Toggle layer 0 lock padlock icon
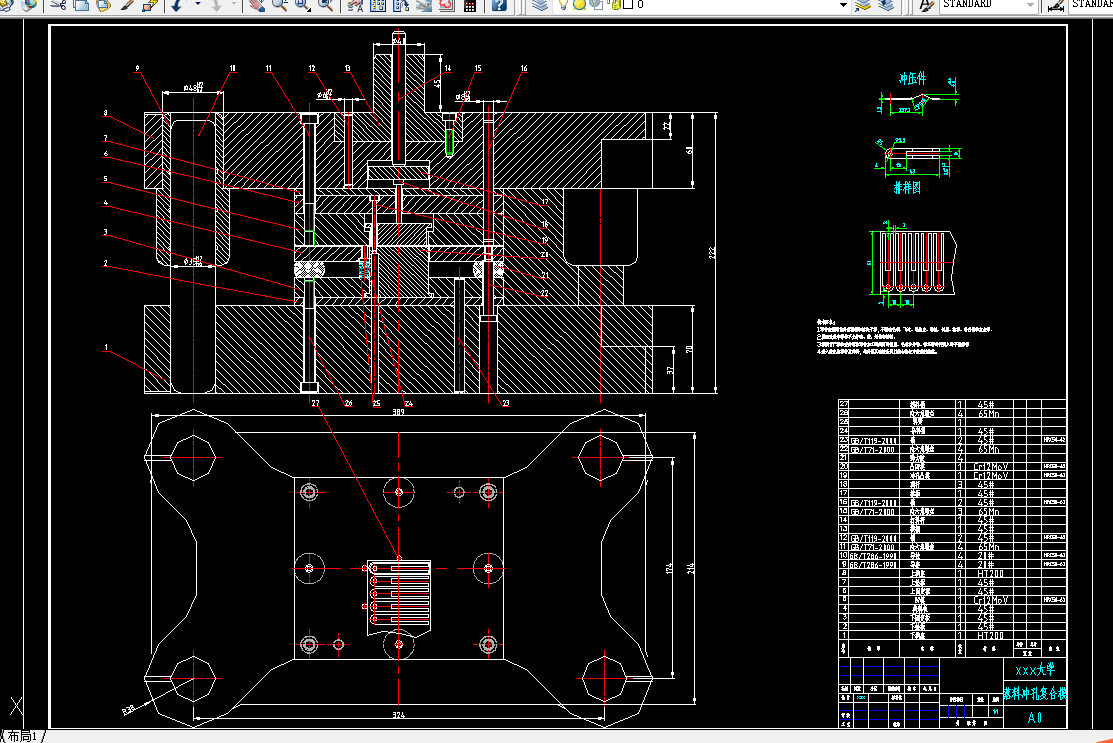 tap(615, 5)
